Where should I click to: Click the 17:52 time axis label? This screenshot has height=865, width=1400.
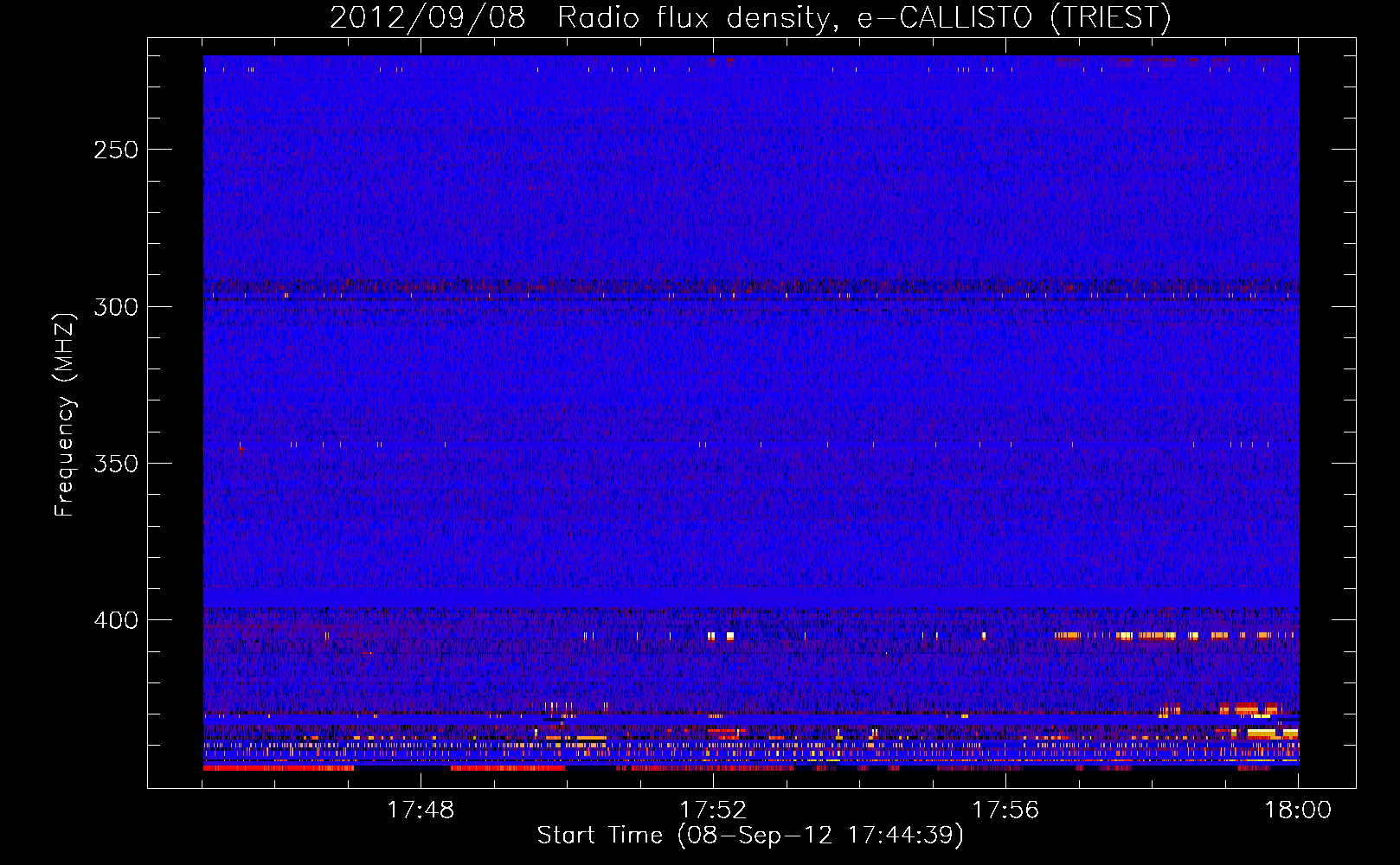tap(713, 810)
